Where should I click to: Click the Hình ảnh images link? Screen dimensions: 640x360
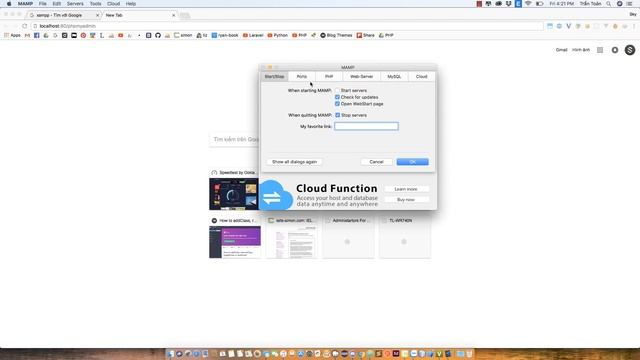(x=581, y=50)
